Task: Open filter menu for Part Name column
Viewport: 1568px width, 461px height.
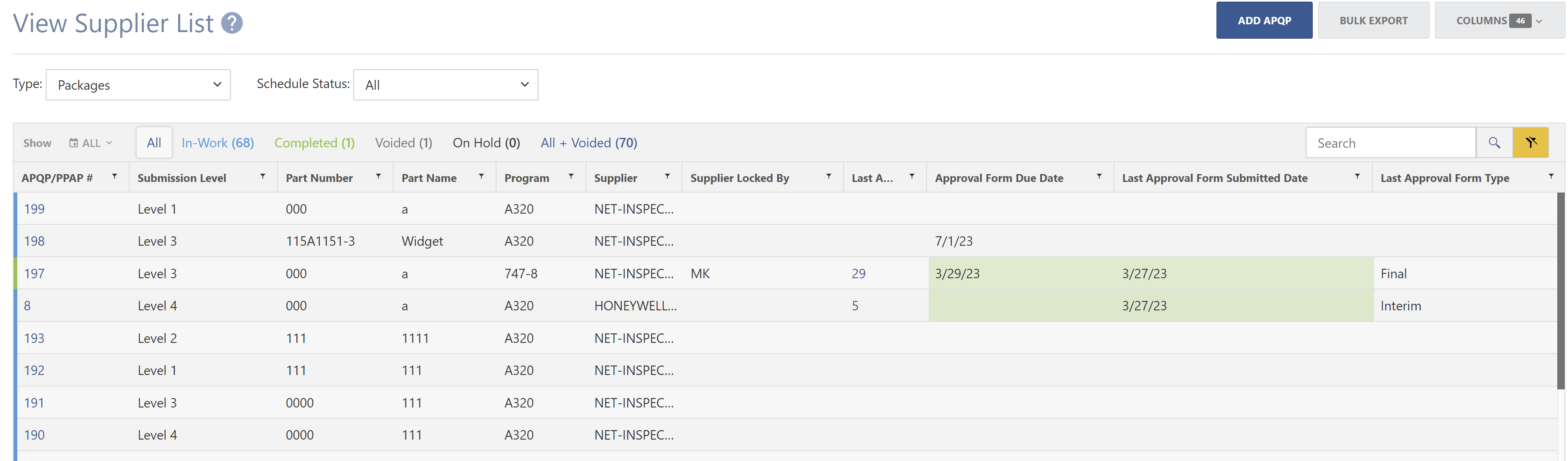Action: point(482,177)
